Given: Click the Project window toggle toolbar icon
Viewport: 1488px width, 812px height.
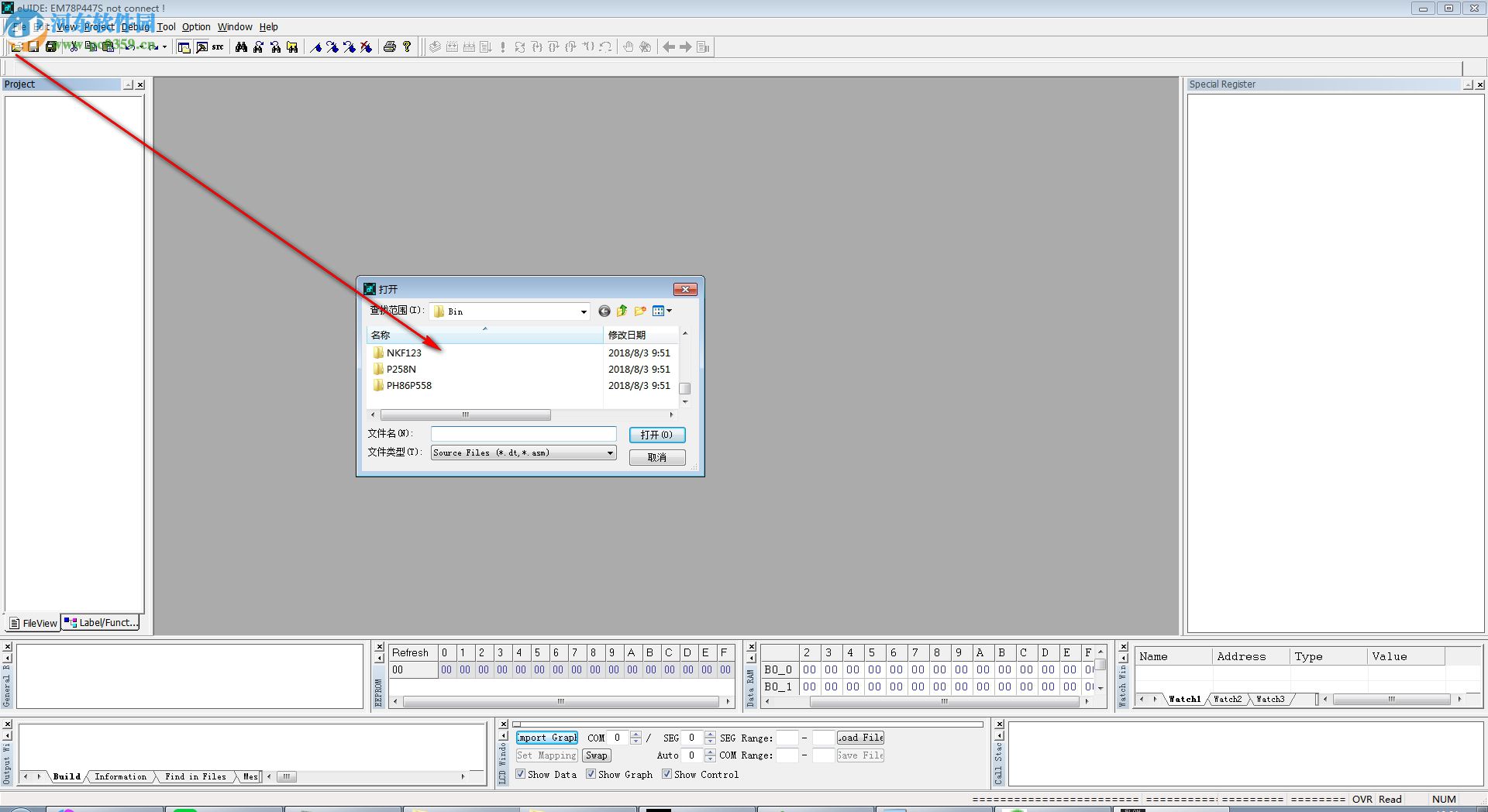Looking at the screenshot, I should pos(184,47).
